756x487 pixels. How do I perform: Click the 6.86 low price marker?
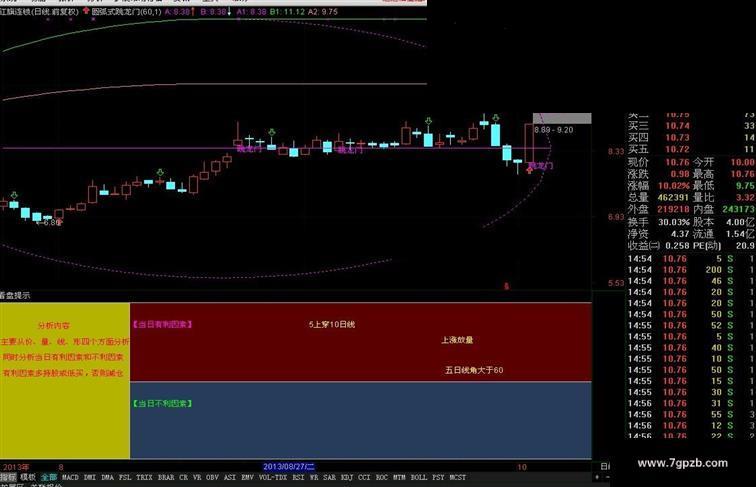pos(50,223)
